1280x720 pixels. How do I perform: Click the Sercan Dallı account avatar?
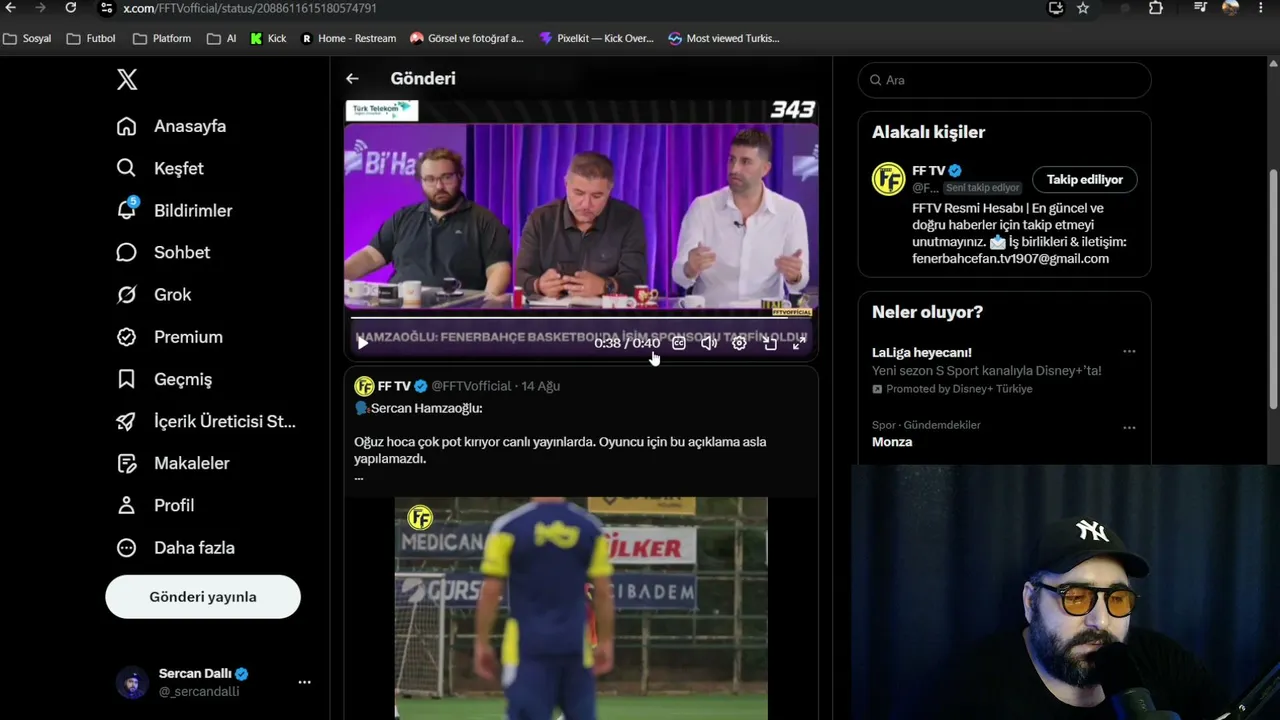pyautogui.click(x=132, y=682)
